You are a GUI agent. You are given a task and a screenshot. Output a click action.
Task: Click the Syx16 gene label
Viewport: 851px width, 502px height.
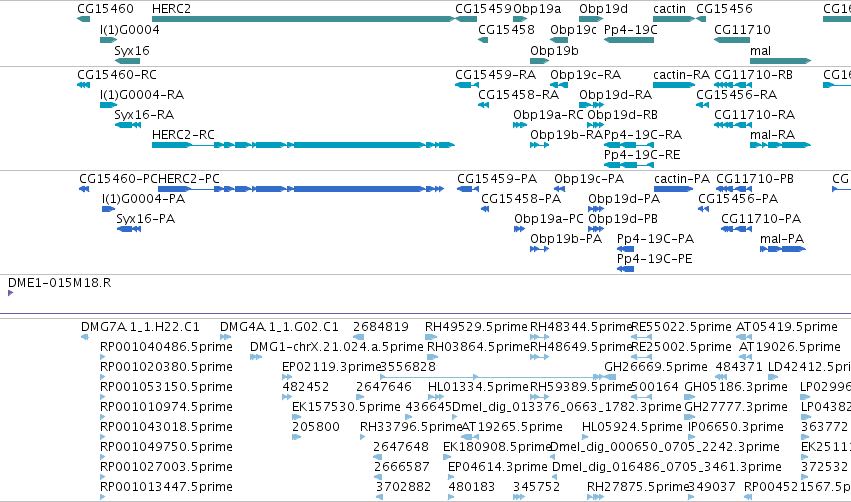click(x=131, y=50)
